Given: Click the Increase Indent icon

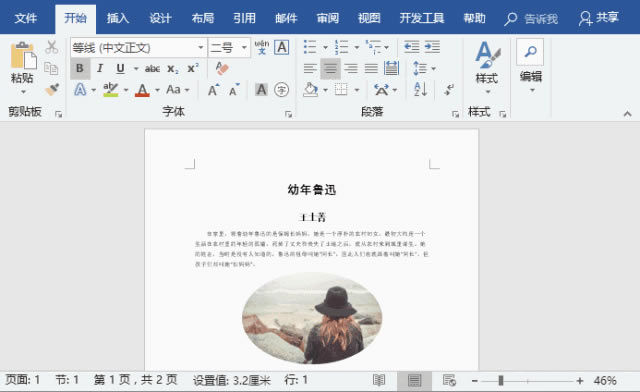Looking at the screenshot, I should (x=432, y=47).
